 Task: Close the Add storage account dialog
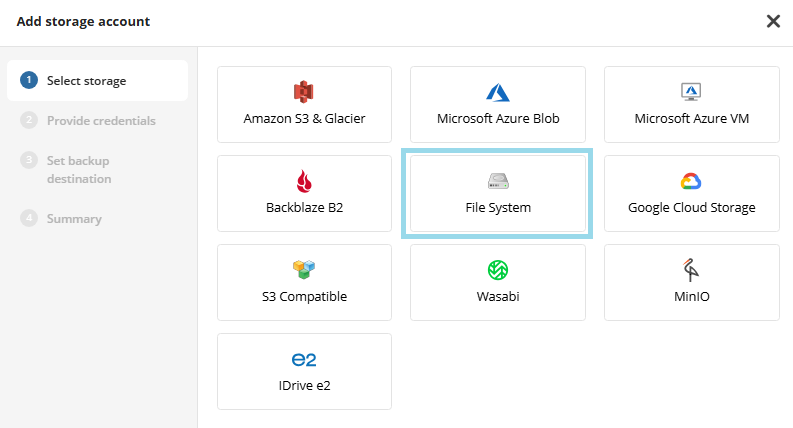(773, 21)
